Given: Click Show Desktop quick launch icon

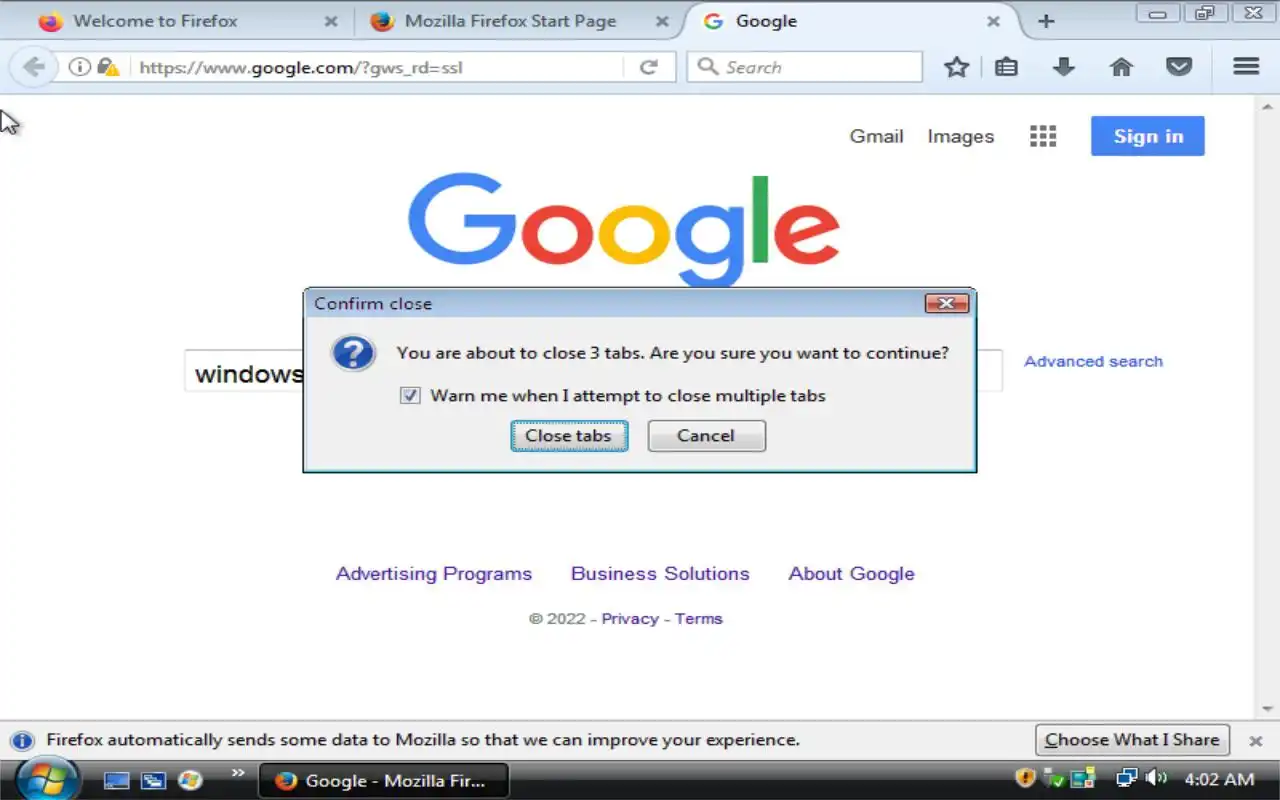Looking at the screenshot, I should (x=117, y=780).
